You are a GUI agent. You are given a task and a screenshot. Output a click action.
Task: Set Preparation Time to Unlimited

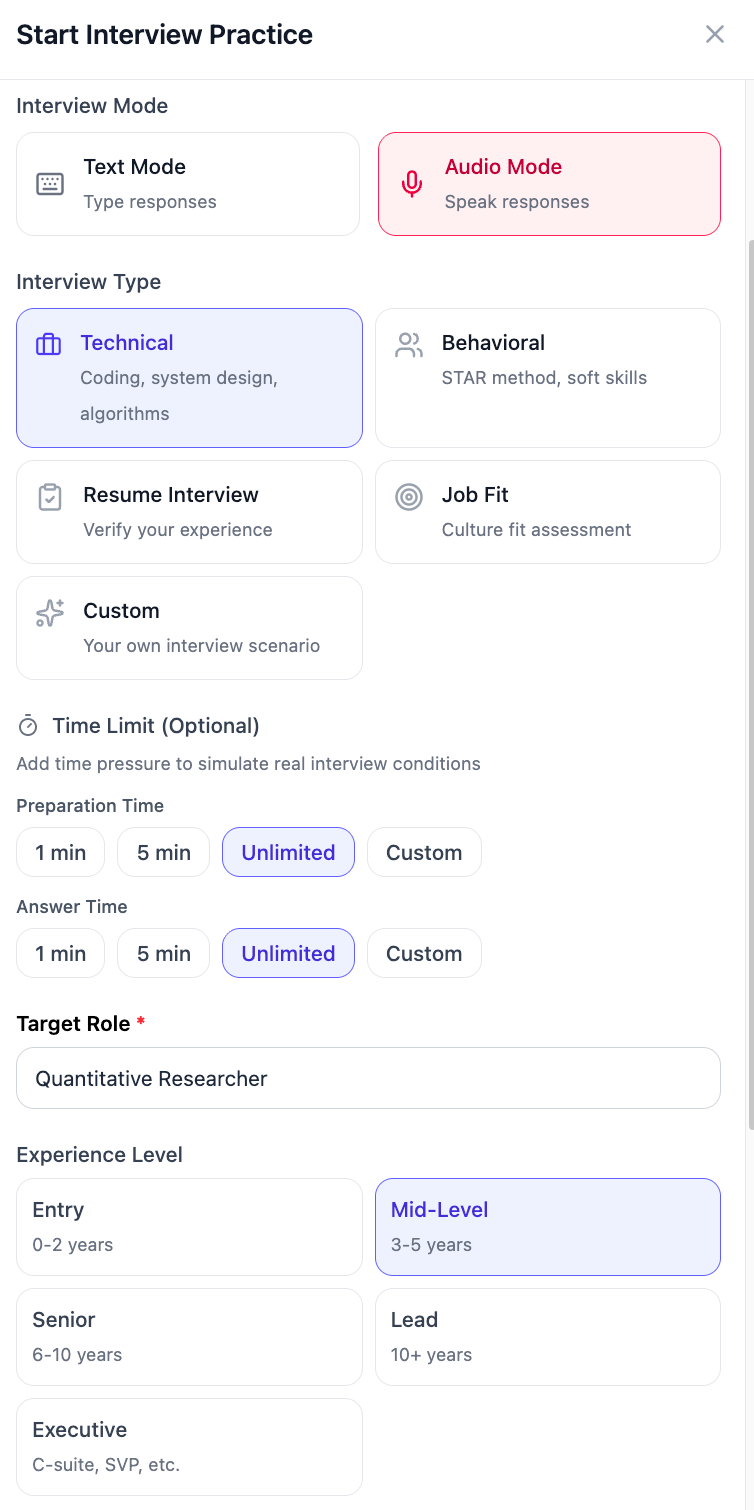click(288, 852)
